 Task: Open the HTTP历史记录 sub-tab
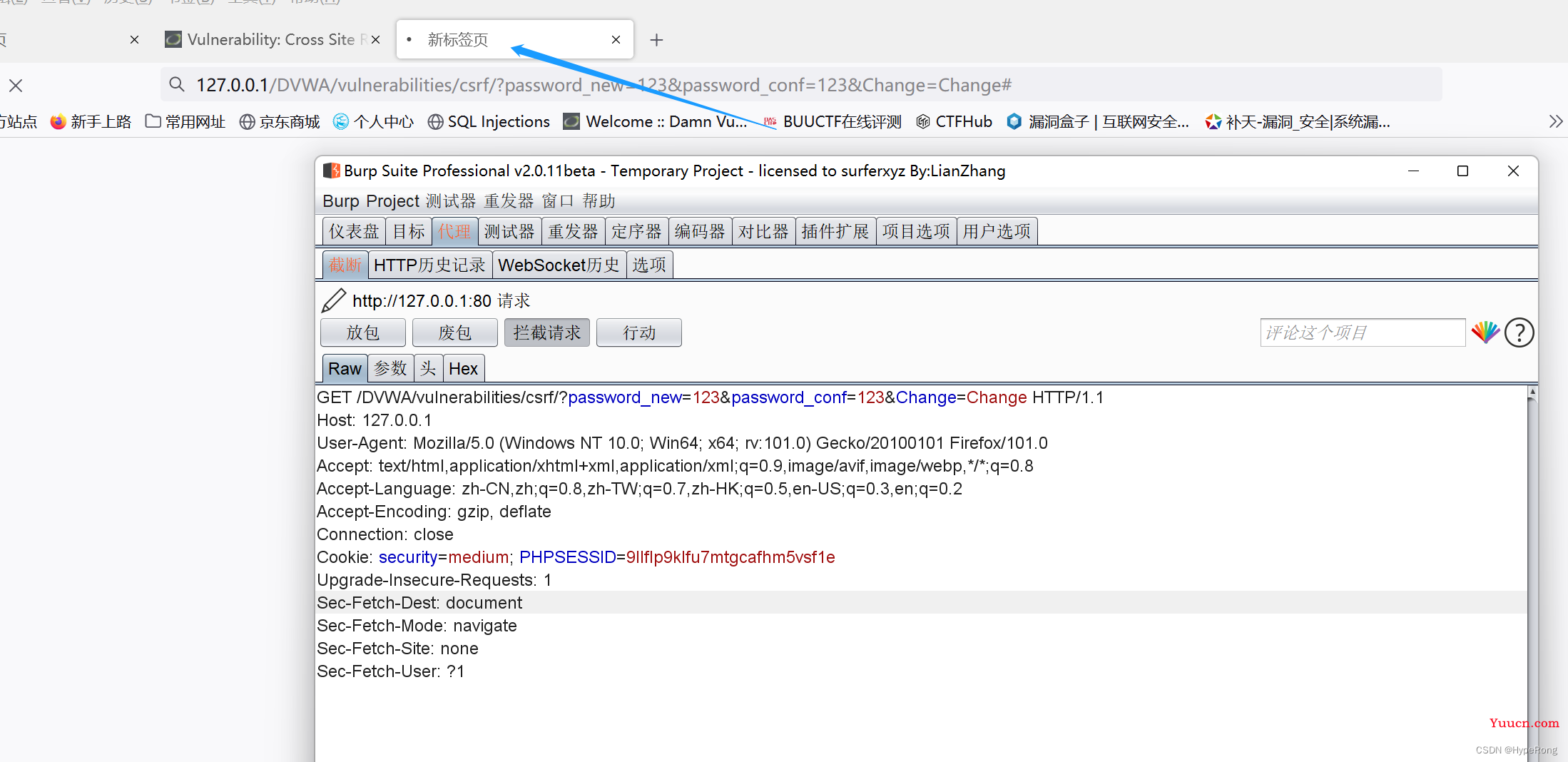click(429, 265)
